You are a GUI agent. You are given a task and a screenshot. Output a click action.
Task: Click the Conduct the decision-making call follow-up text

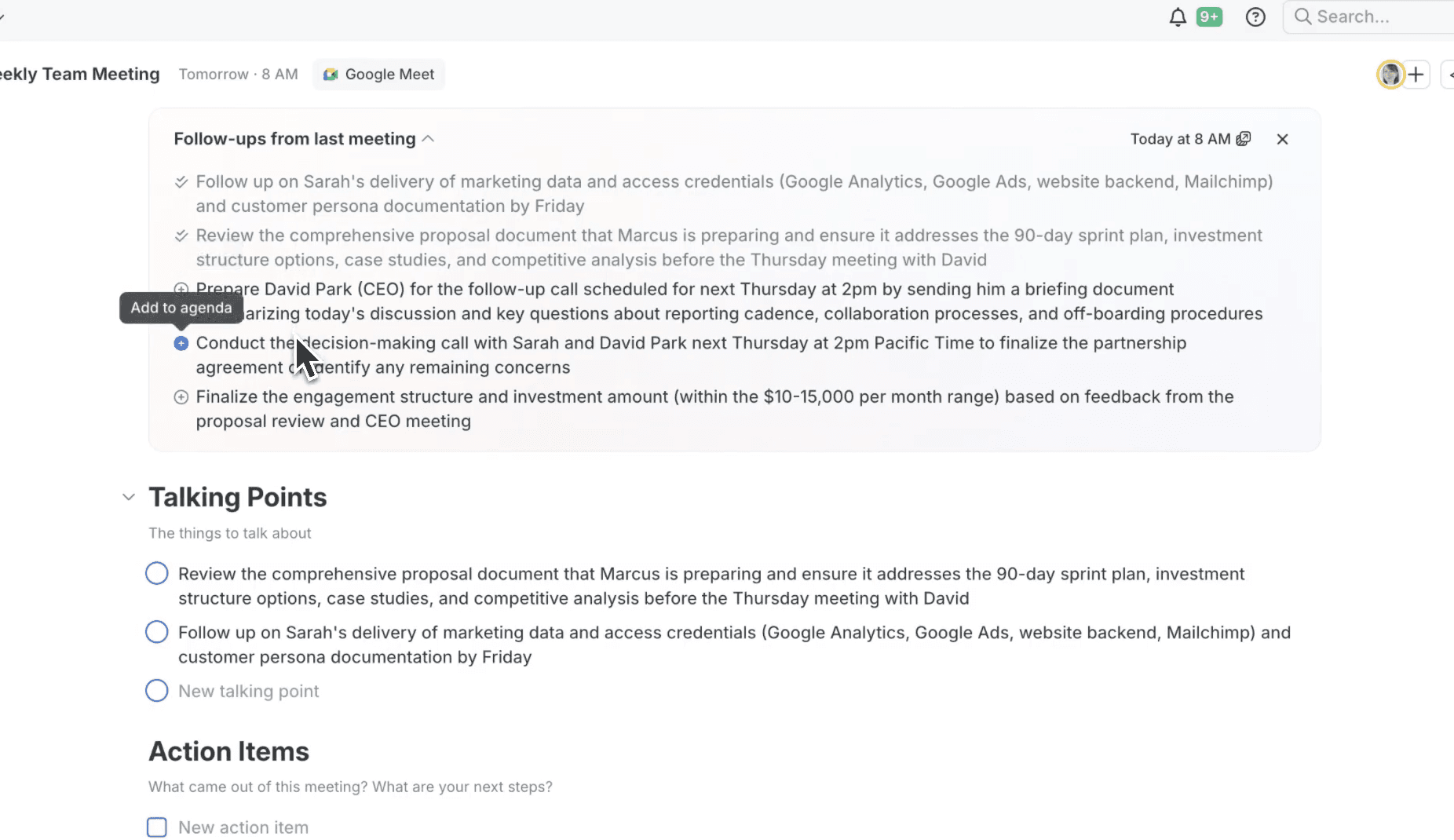(691, 355)
